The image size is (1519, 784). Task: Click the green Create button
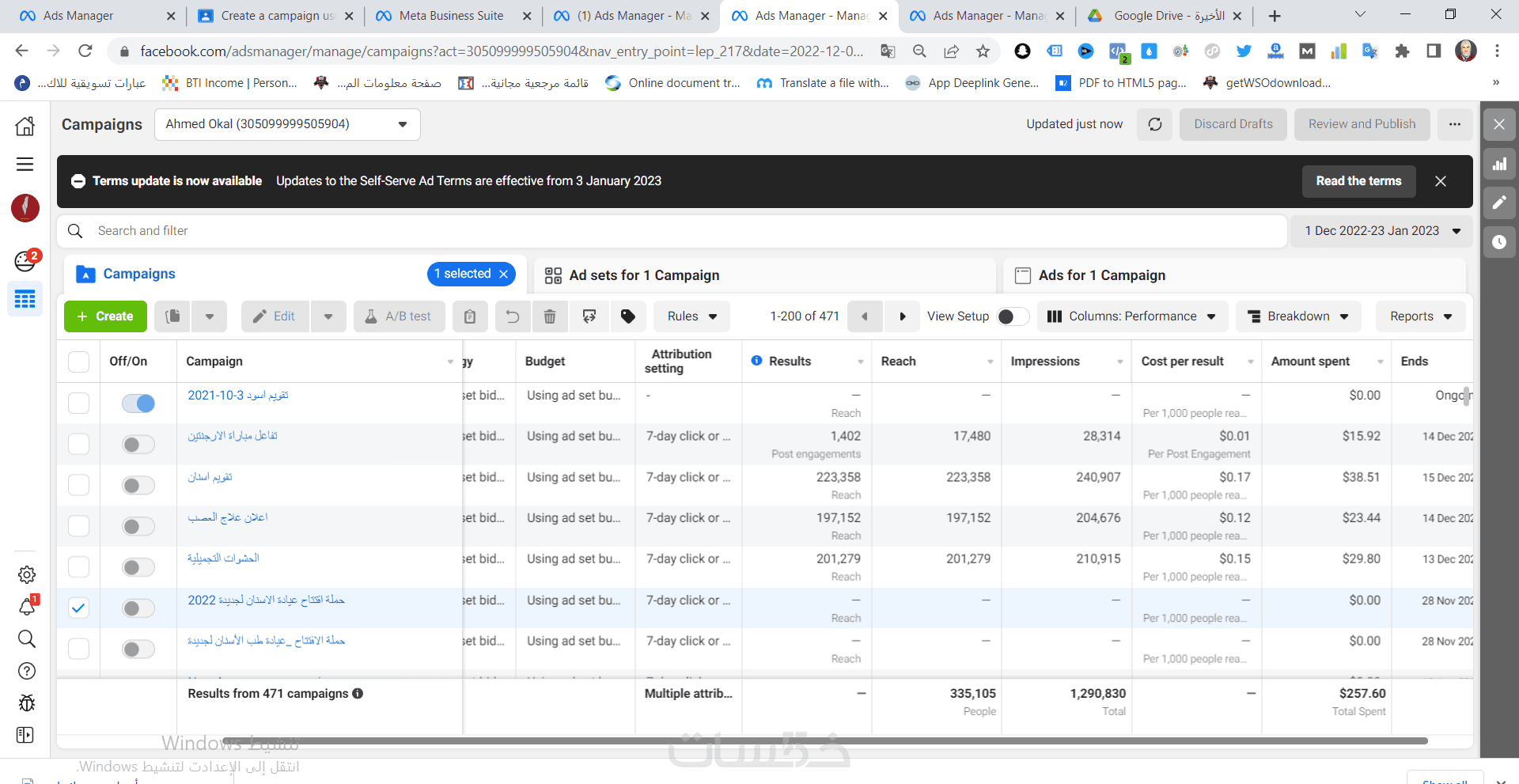(105, 316)
